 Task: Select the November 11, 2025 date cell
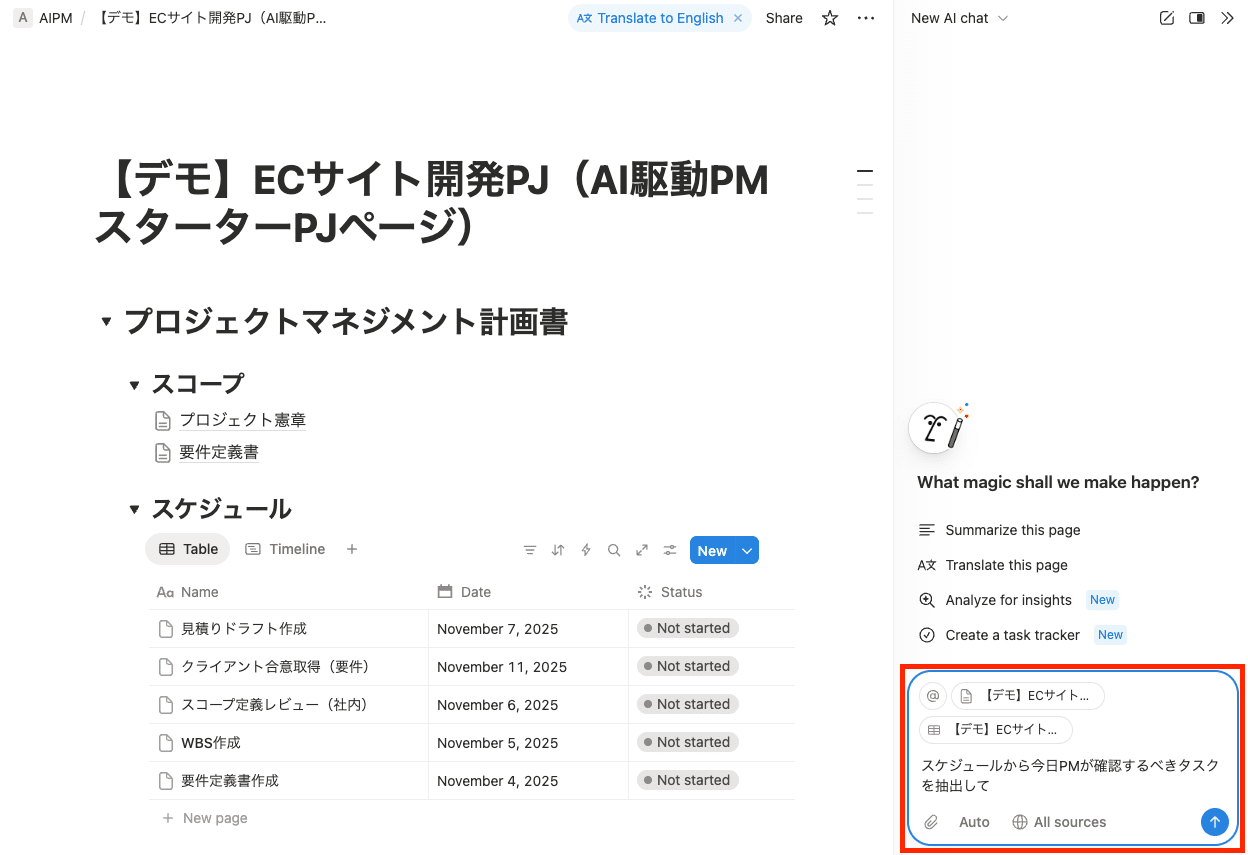(528, 667)
